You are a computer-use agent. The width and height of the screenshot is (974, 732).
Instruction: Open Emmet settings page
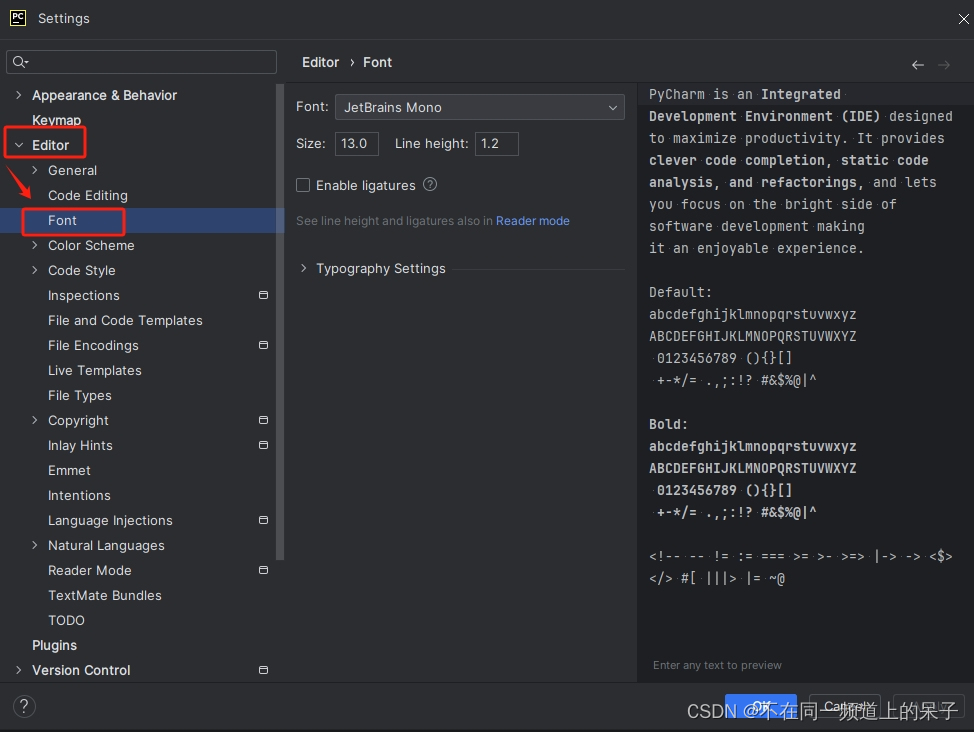coord(69,470)
